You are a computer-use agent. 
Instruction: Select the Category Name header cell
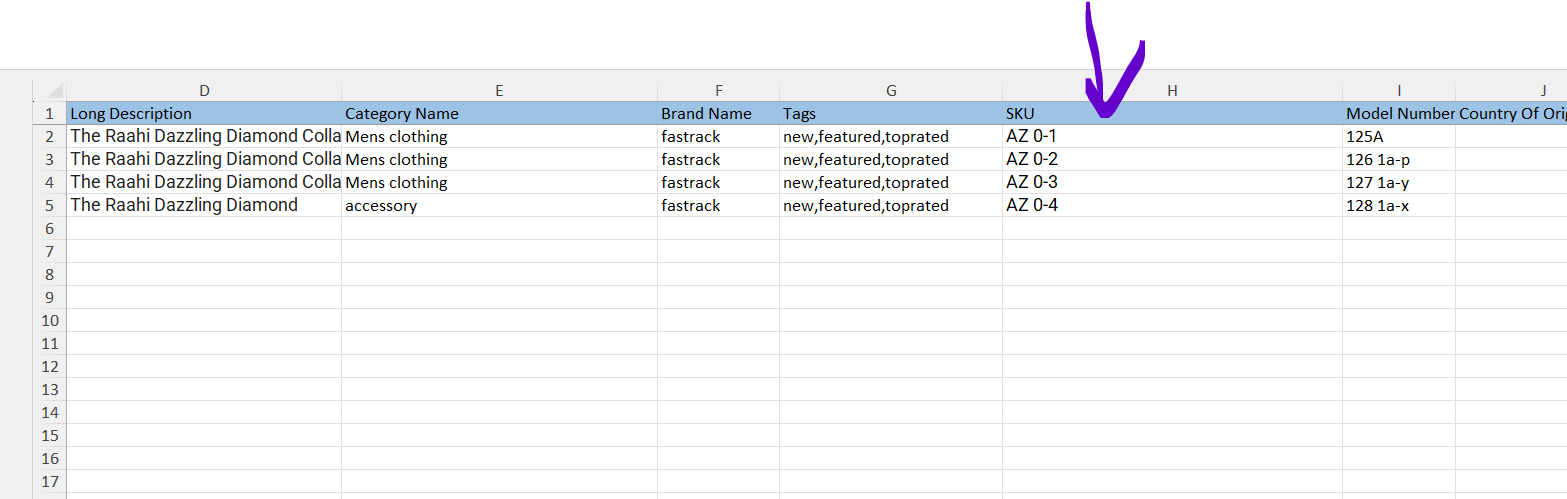[499, 113]
